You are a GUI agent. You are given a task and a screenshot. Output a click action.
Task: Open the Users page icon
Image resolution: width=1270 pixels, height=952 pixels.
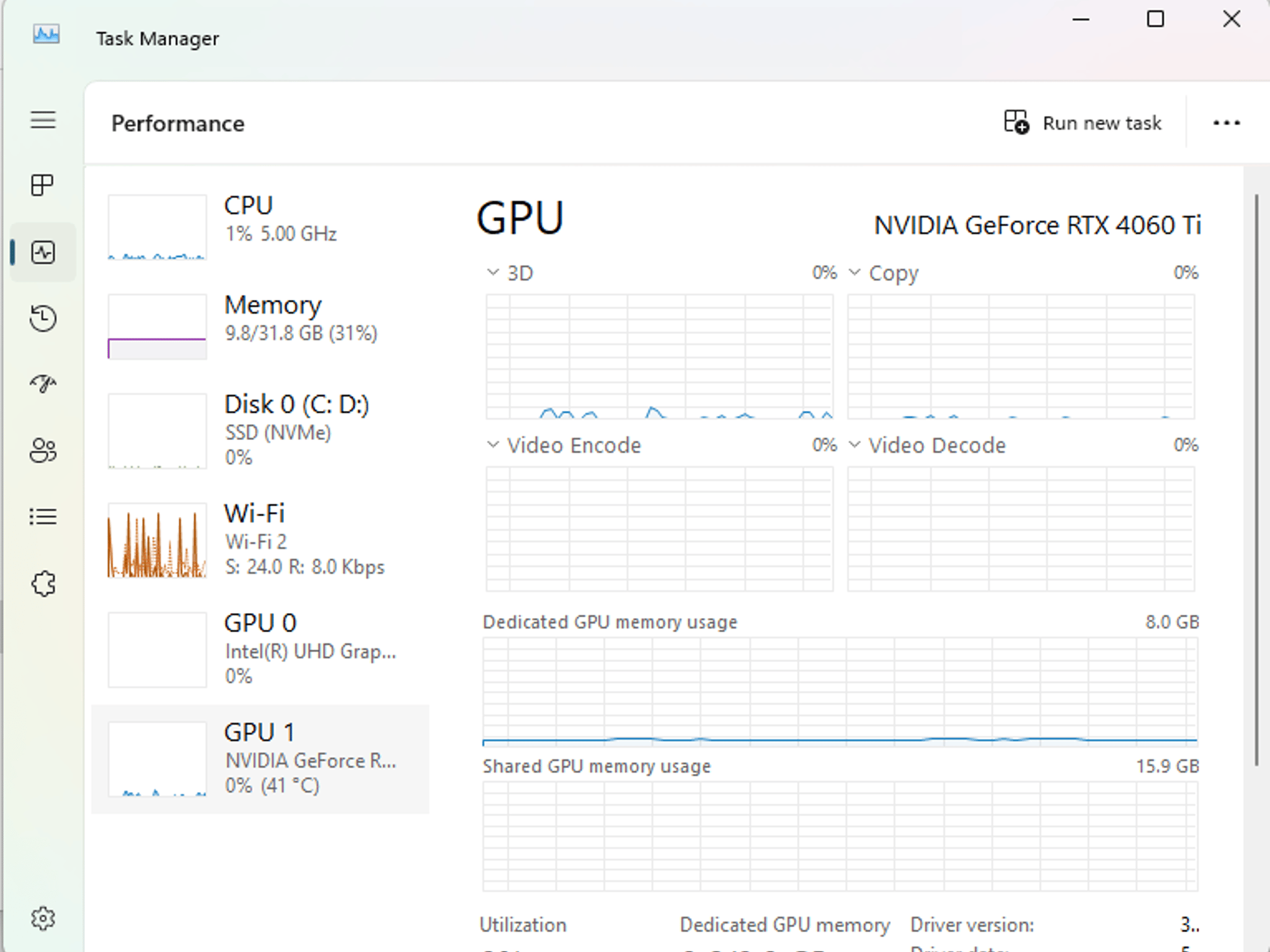(x=43, y=451)
